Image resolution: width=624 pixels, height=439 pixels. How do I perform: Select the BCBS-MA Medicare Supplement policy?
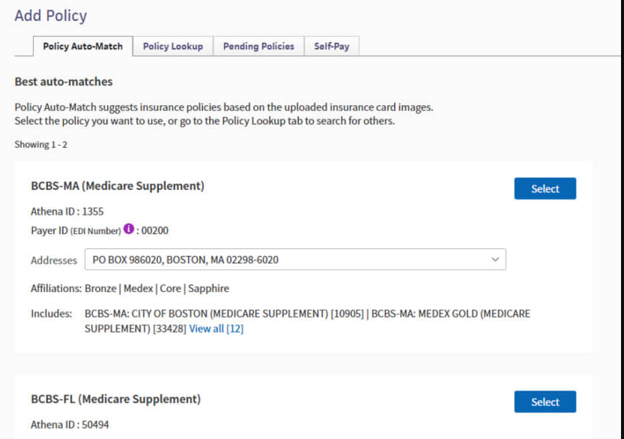click(x=545, y=189)
